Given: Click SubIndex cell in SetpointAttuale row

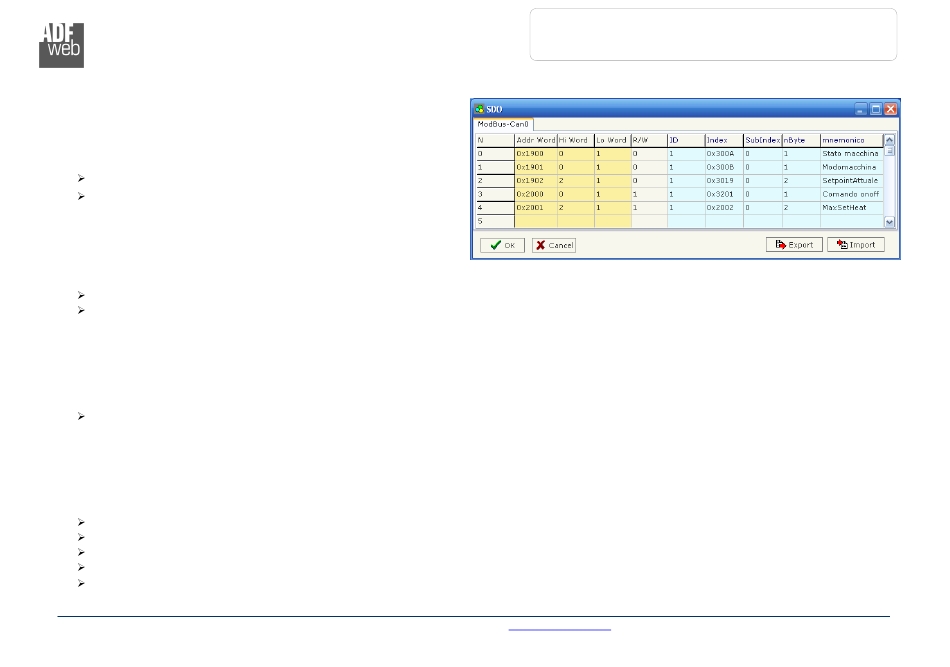Looking at the screenshot, I should click(x=763, y=181).
